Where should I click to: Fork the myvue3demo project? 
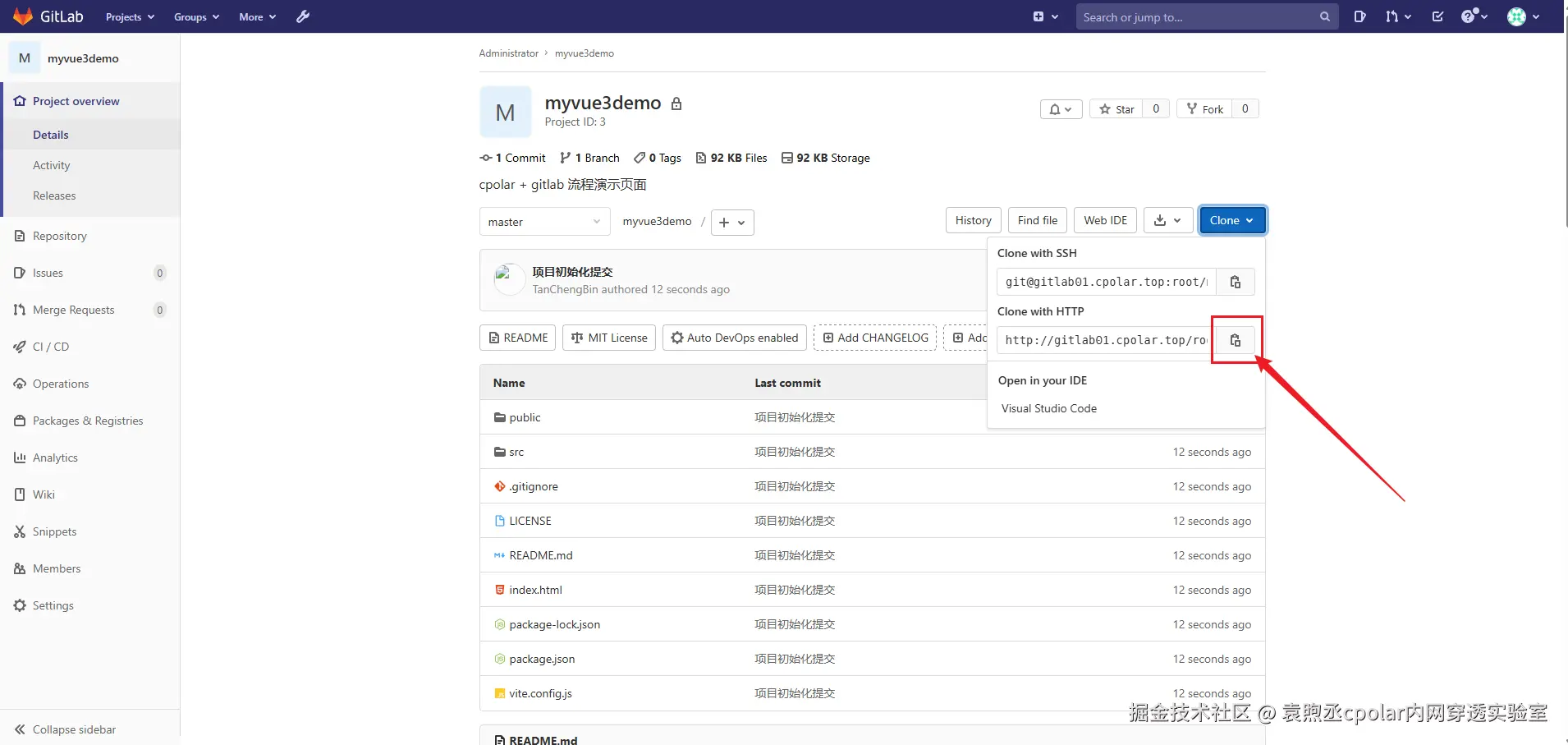1204,109
